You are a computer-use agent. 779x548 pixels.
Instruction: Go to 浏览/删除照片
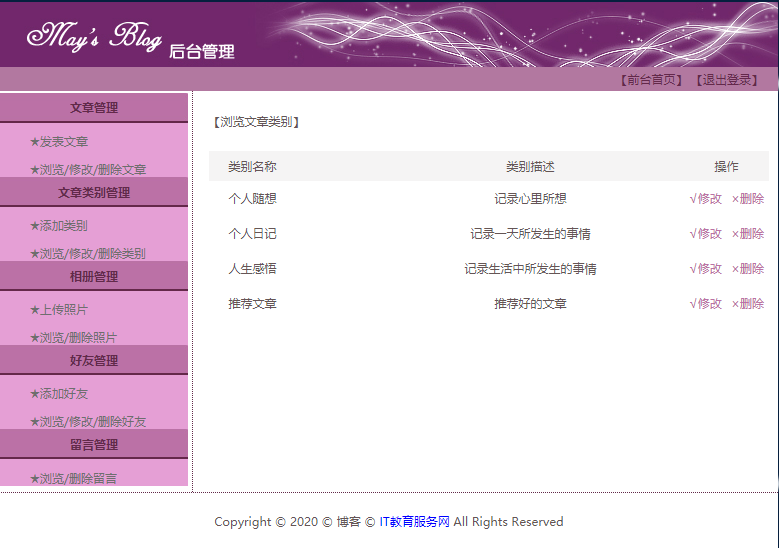74,337
